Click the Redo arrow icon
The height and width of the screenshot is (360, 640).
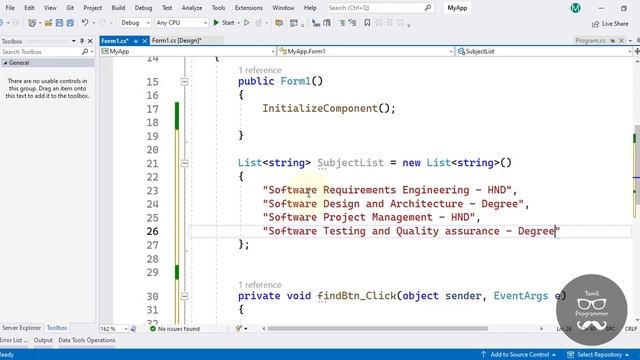tap(102, 23)
